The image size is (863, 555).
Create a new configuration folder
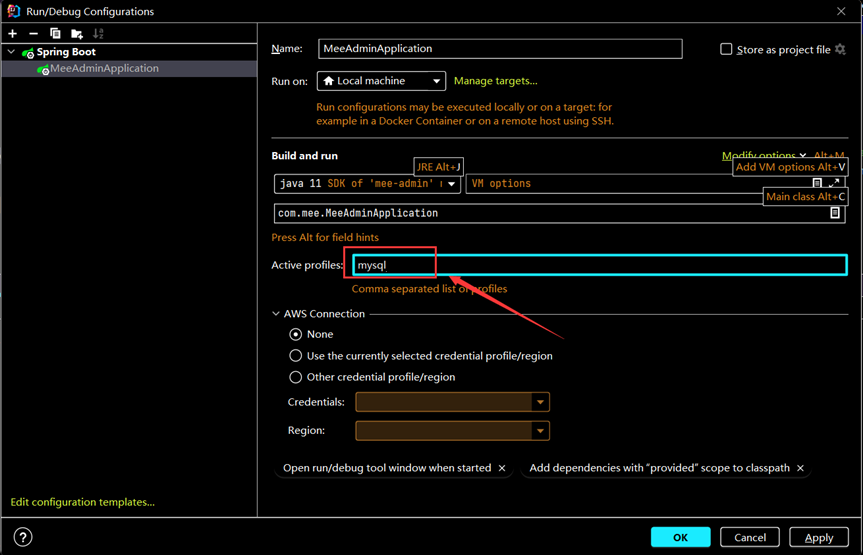(77, 33)
